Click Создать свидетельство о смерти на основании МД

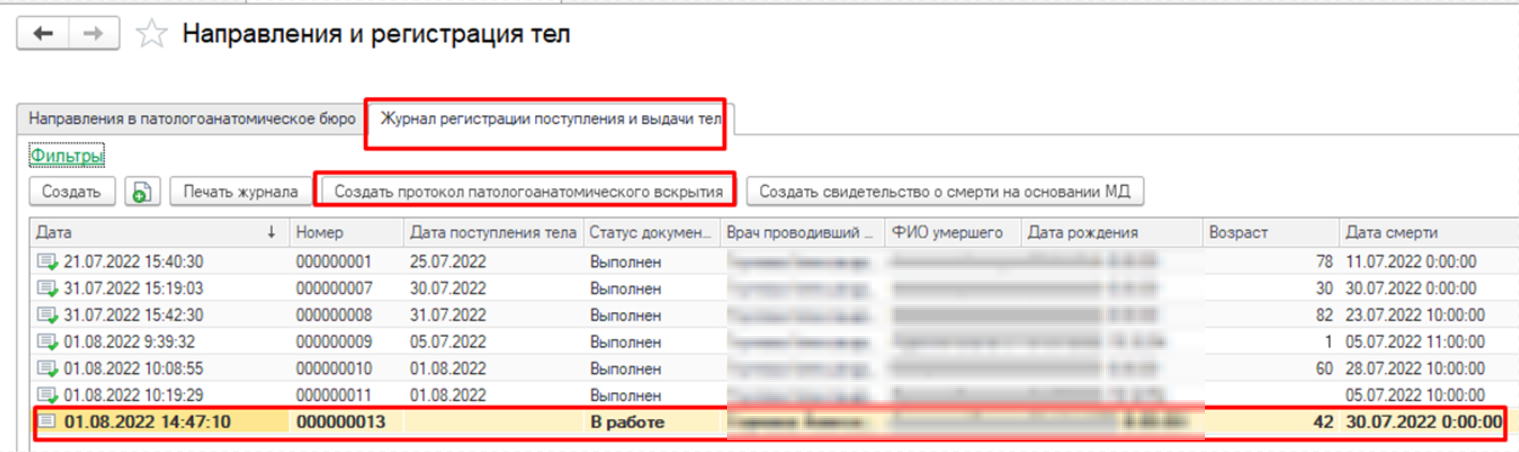point(945,191)
